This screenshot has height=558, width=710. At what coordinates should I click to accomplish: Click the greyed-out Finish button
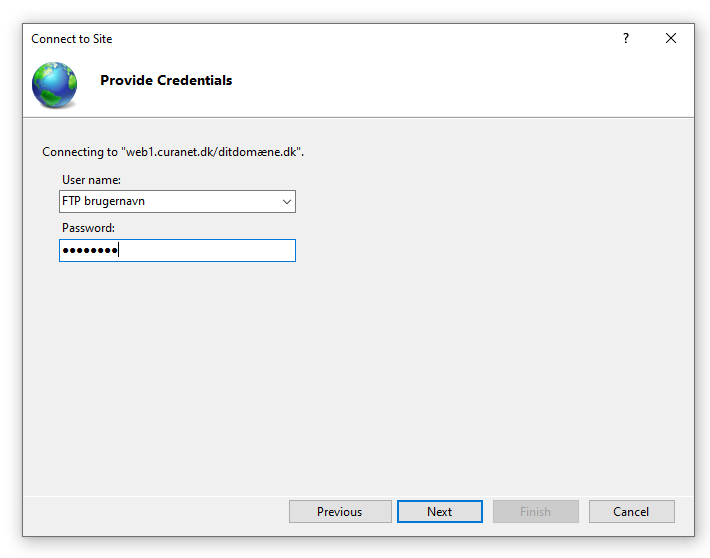tap(536, 511)
